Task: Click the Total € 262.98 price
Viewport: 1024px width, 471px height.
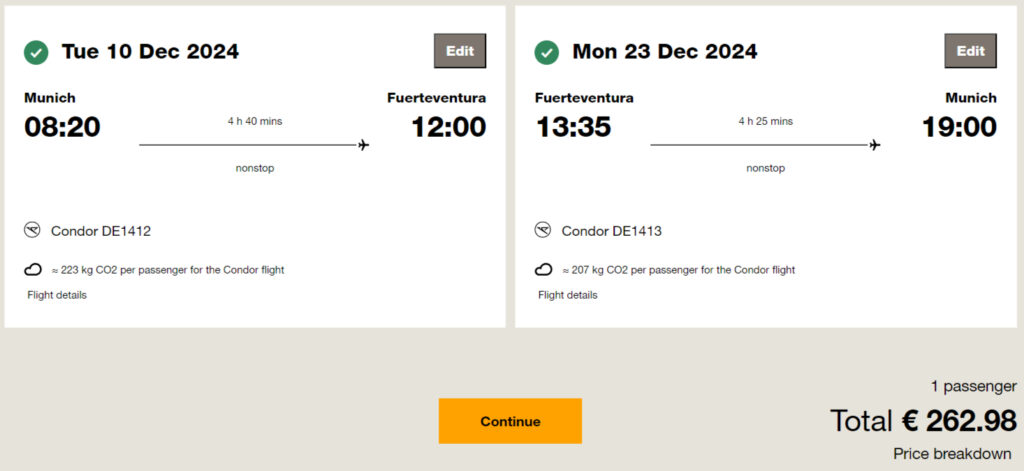Action: click(923, 421)
